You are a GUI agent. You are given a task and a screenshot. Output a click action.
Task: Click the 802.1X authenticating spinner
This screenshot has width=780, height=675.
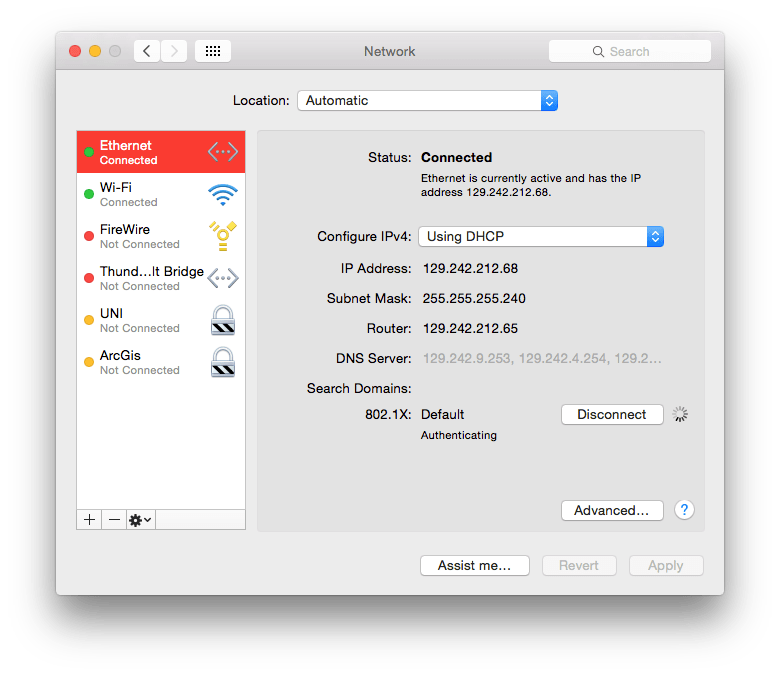tap(680, 414)
